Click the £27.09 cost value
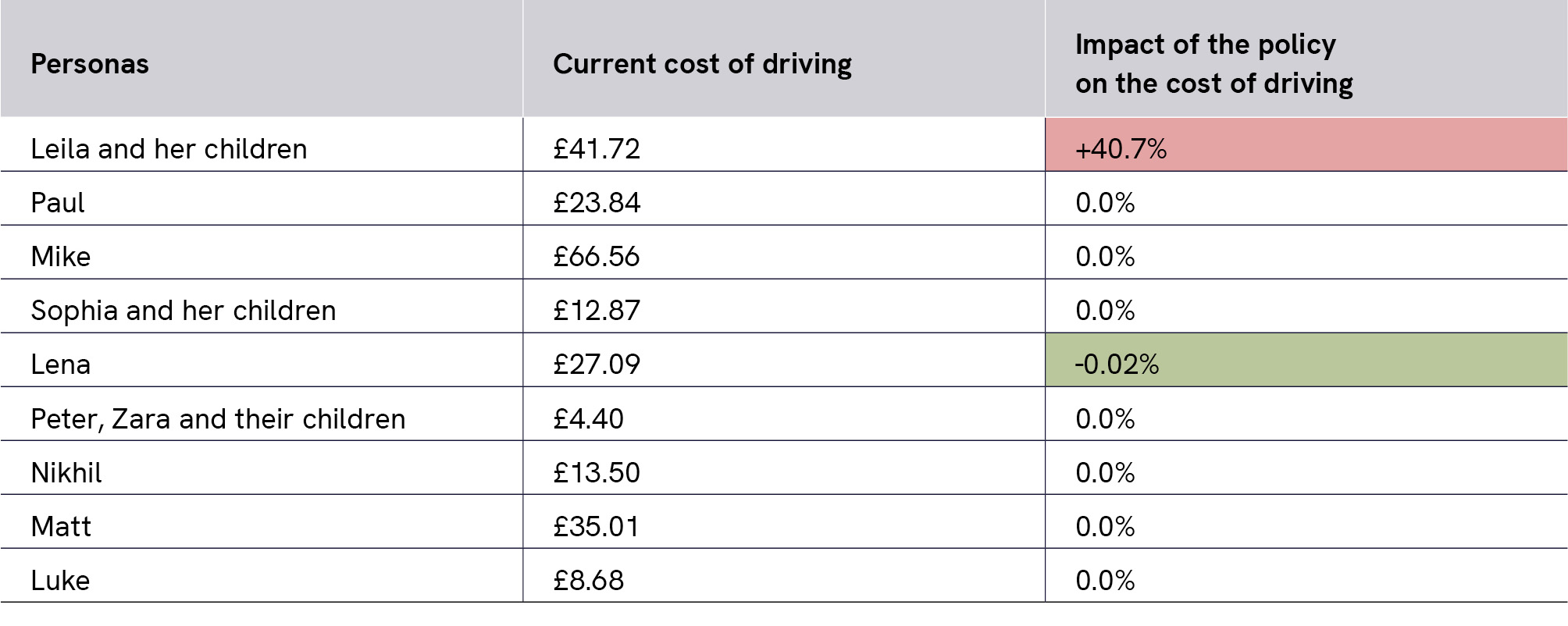Viewport: 1568px width, 626px height. [597, 364]
